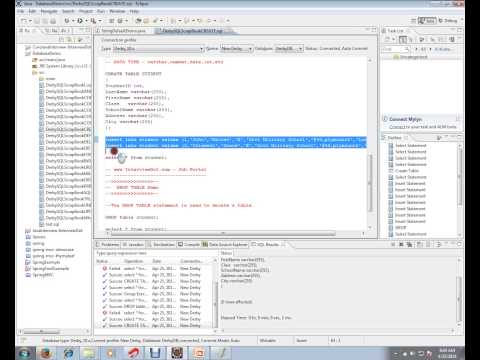Click the Status tab in SQL Results
480x360 pixels.
(226, 253)
